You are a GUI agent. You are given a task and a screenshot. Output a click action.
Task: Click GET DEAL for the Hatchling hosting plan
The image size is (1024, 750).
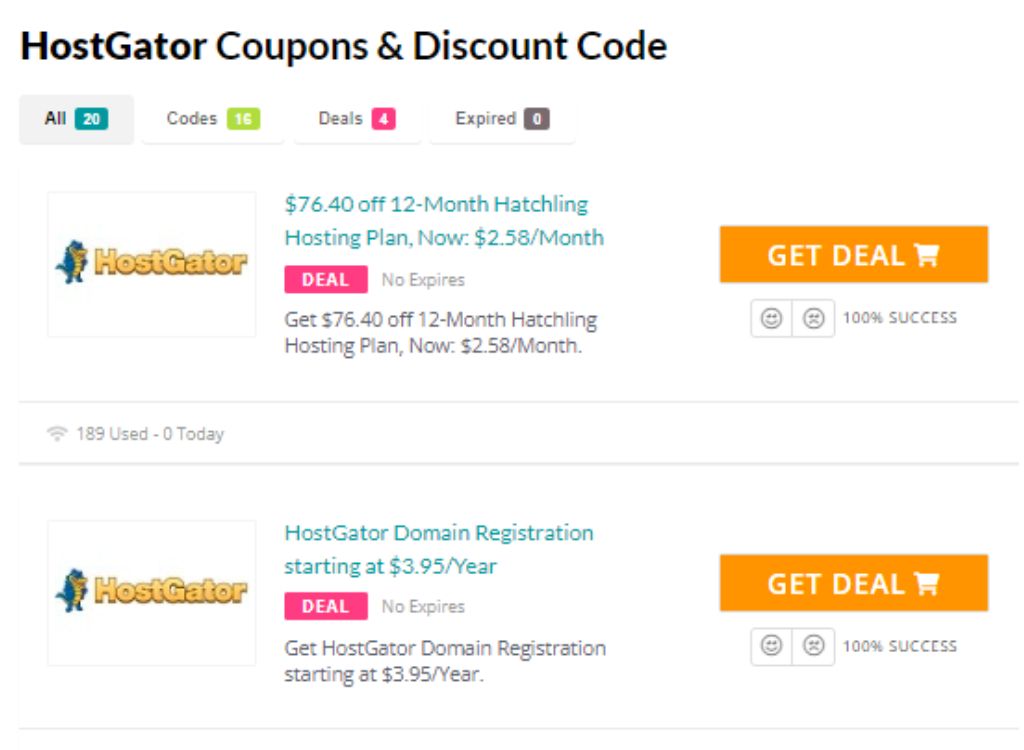pos(853,257)
